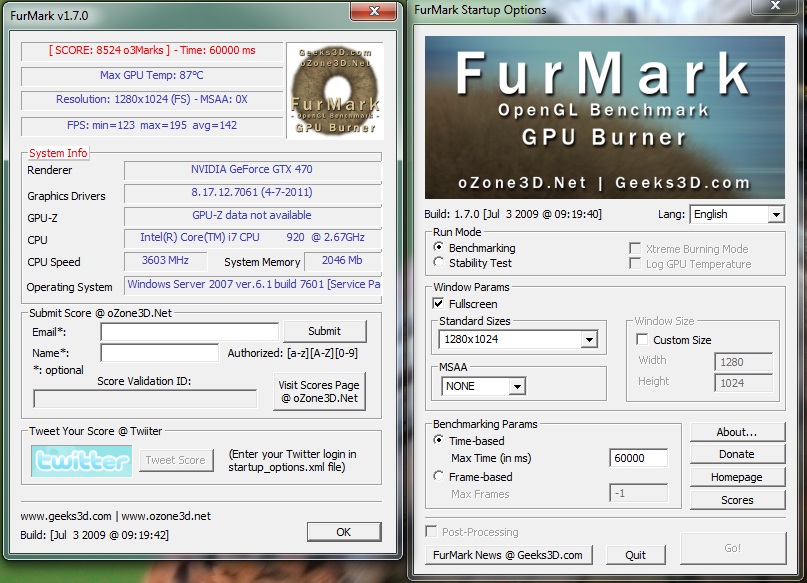Click OK in the results window
Screen dimensions: 807x583
coord(344,532)
